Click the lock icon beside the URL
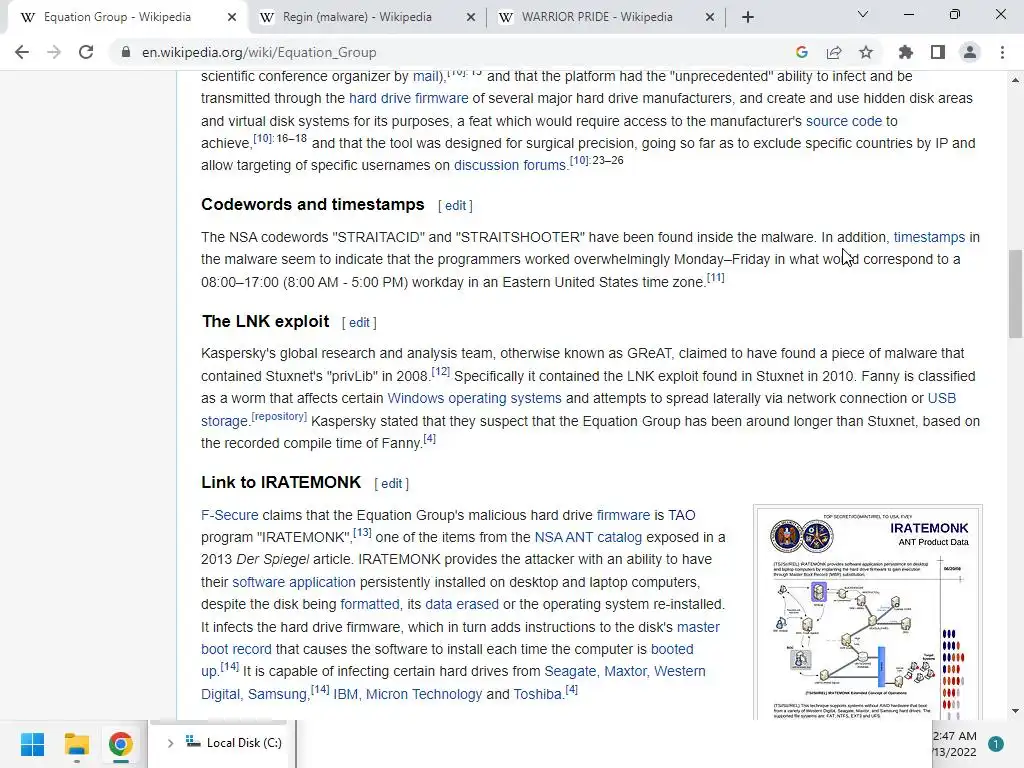1024x768 pixels. click(125, 52)
